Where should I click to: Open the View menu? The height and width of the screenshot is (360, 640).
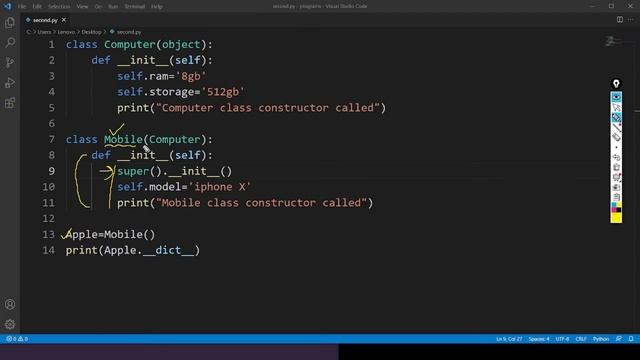(x=82, y=7)
